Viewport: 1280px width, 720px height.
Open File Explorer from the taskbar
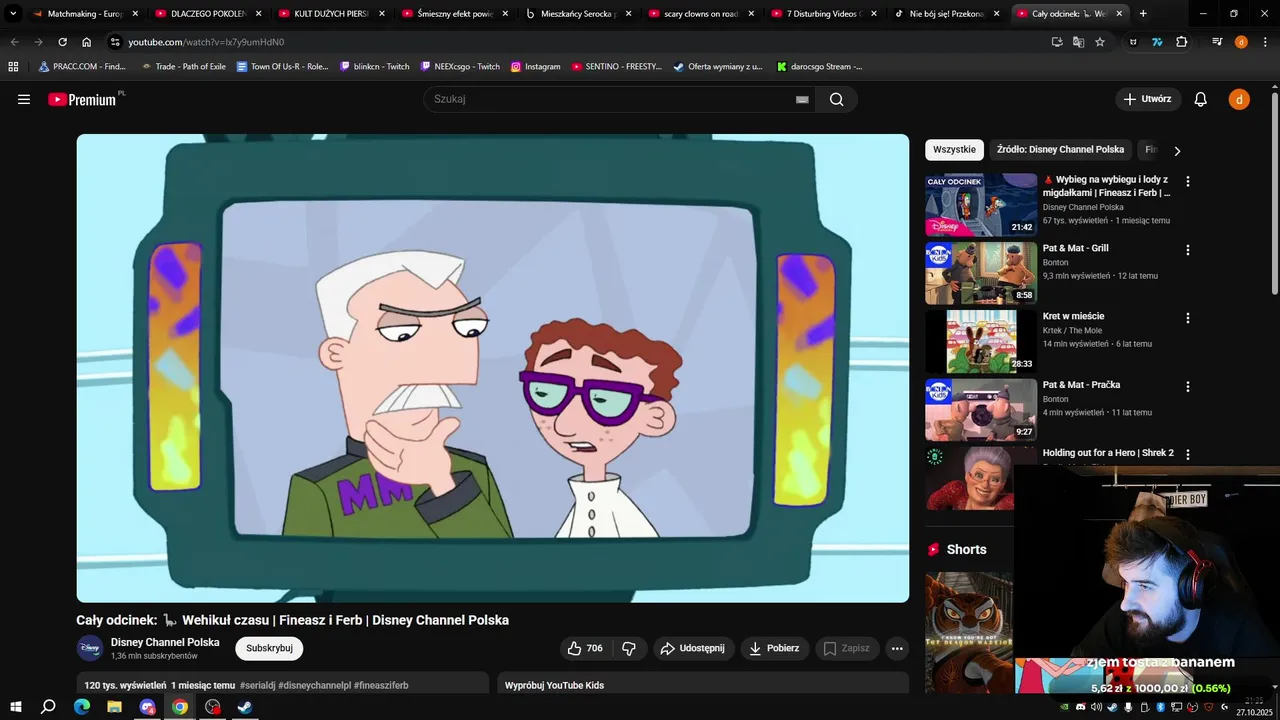click(x=114, y=707)
